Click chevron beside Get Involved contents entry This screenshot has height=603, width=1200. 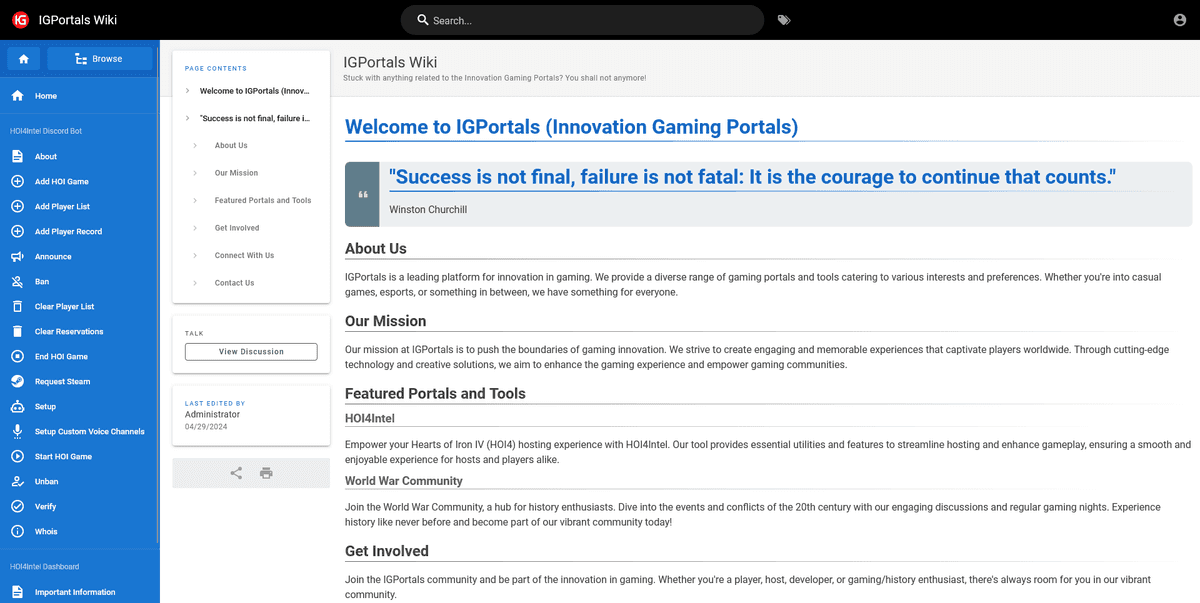tap(195, 228)
